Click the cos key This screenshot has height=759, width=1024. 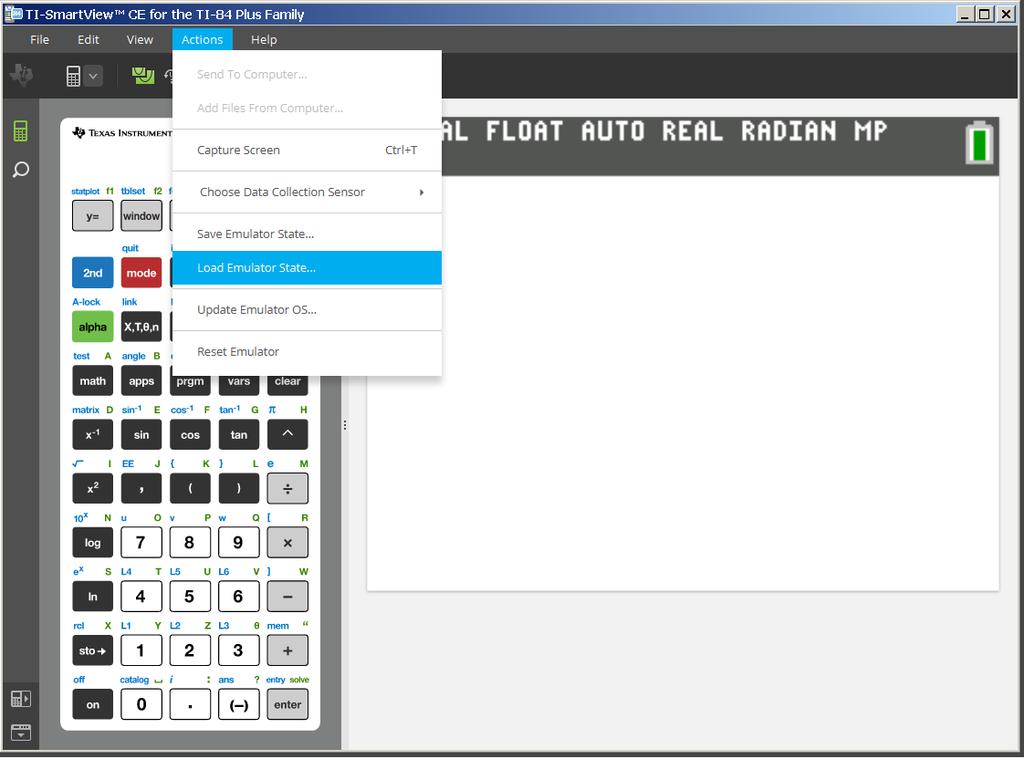tap(190, 434)
